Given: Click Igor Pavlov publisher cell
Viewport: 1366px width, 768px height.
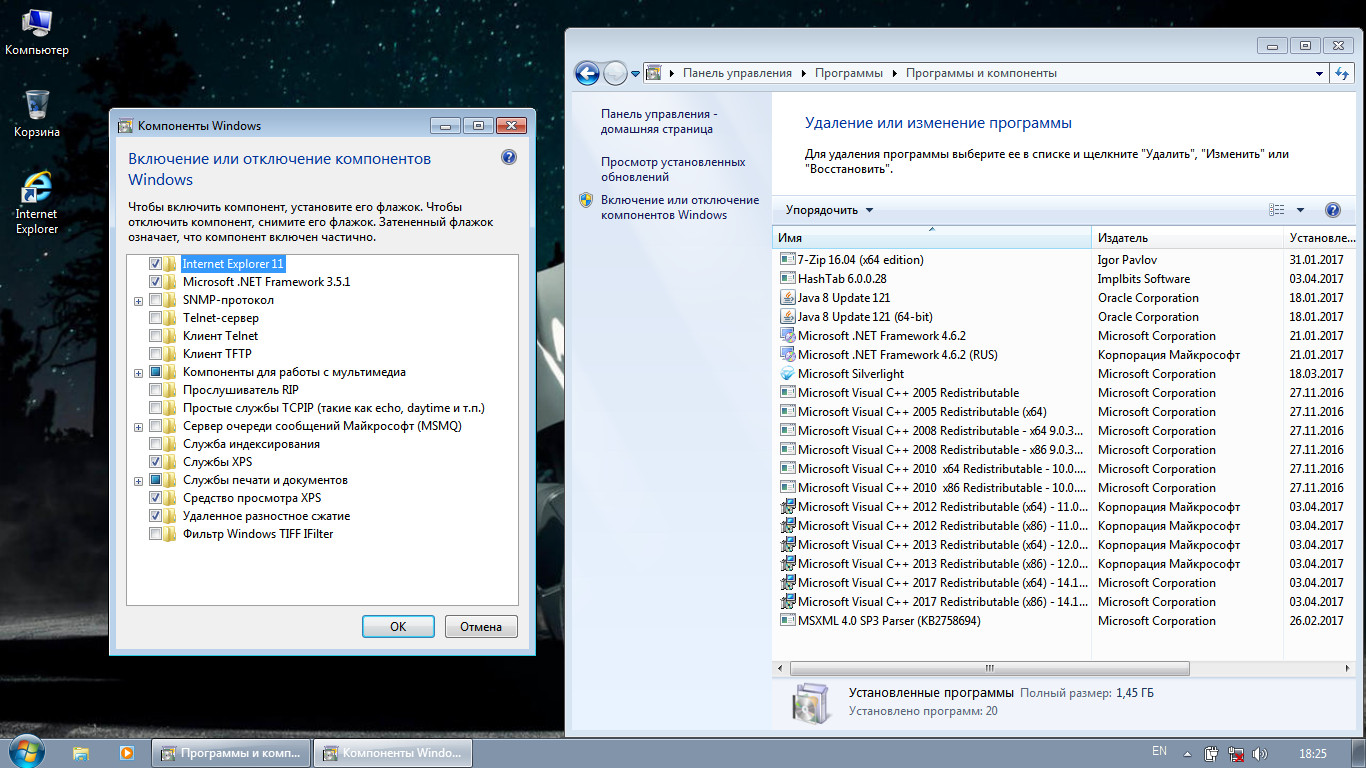Looking at the screenshot, I should tap(1127, 260).
